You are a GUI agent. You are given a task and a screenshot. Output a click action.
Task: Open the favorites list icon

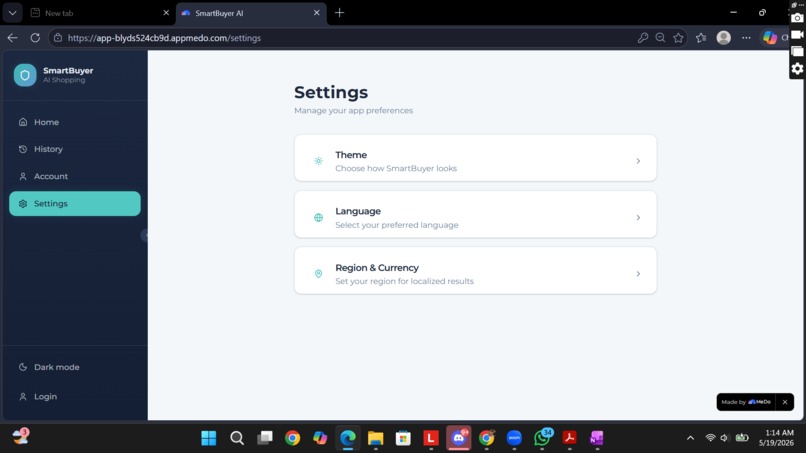tap(701, 38)
